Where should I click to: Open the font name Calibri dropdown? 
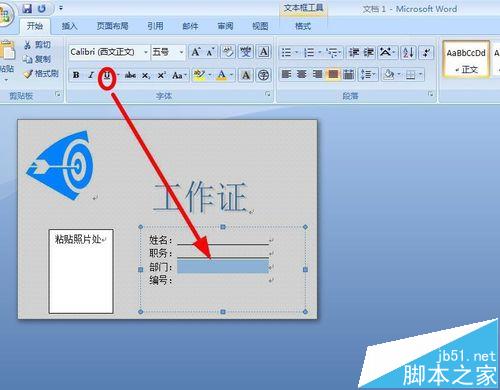(x=146, y=52)
